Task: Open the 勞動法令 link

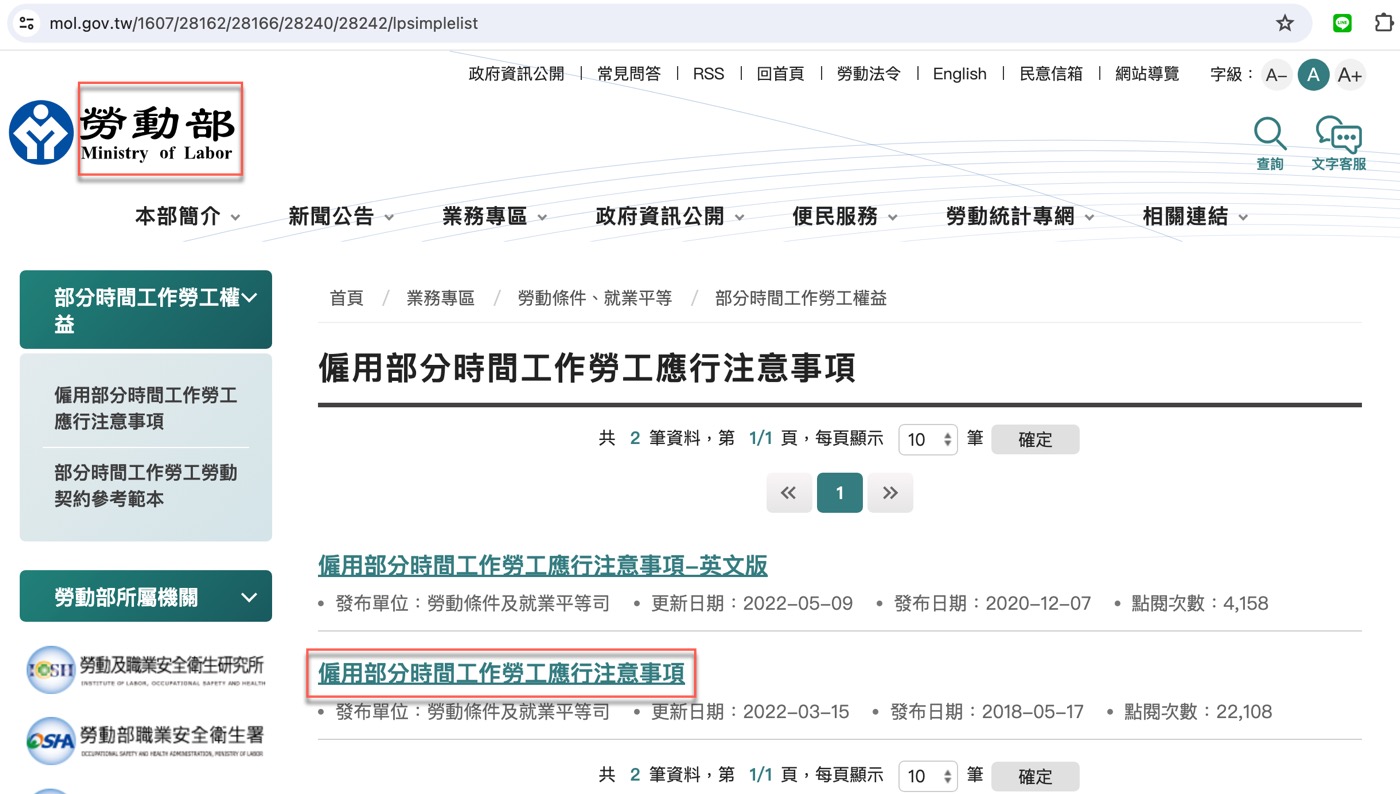Action: [869, 74]
